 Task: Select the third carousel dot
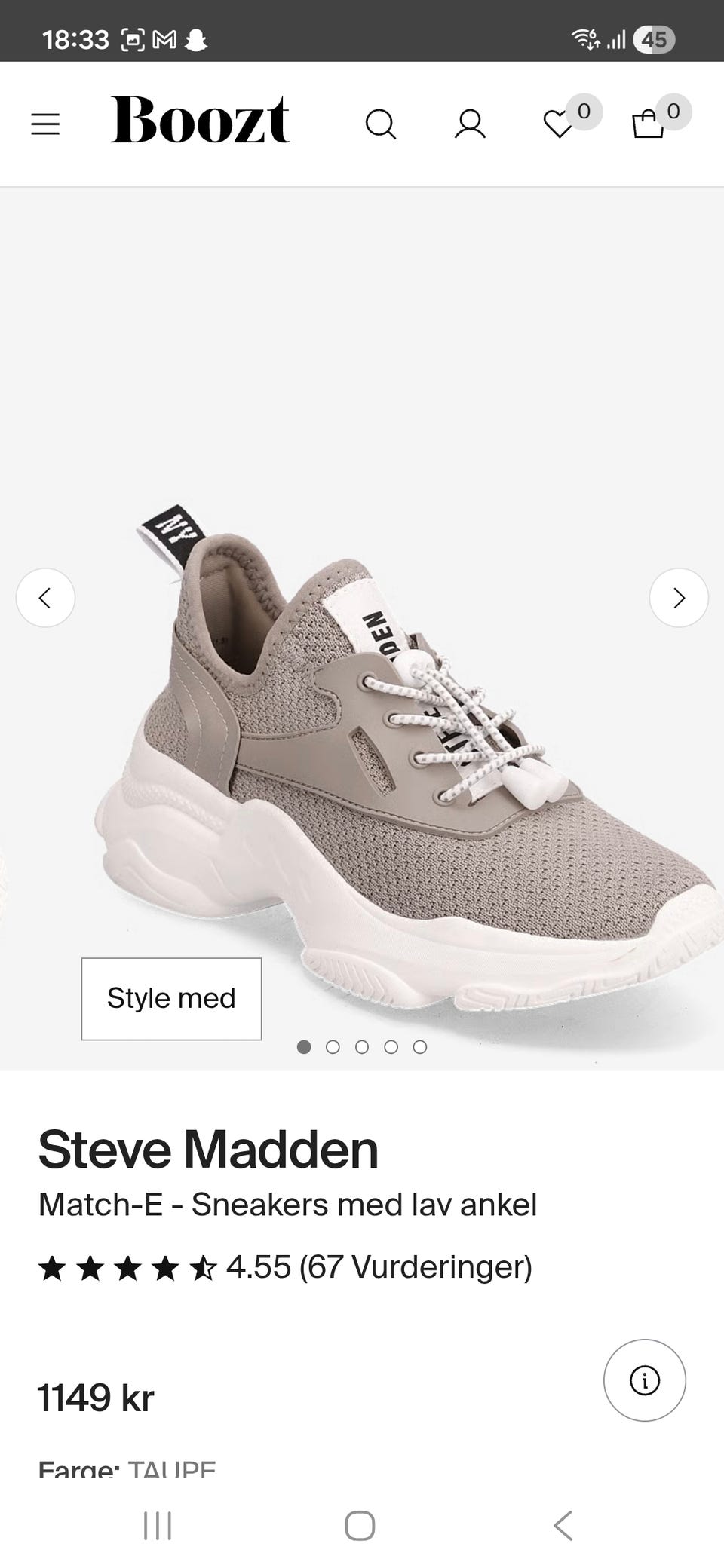[362, 1046]
